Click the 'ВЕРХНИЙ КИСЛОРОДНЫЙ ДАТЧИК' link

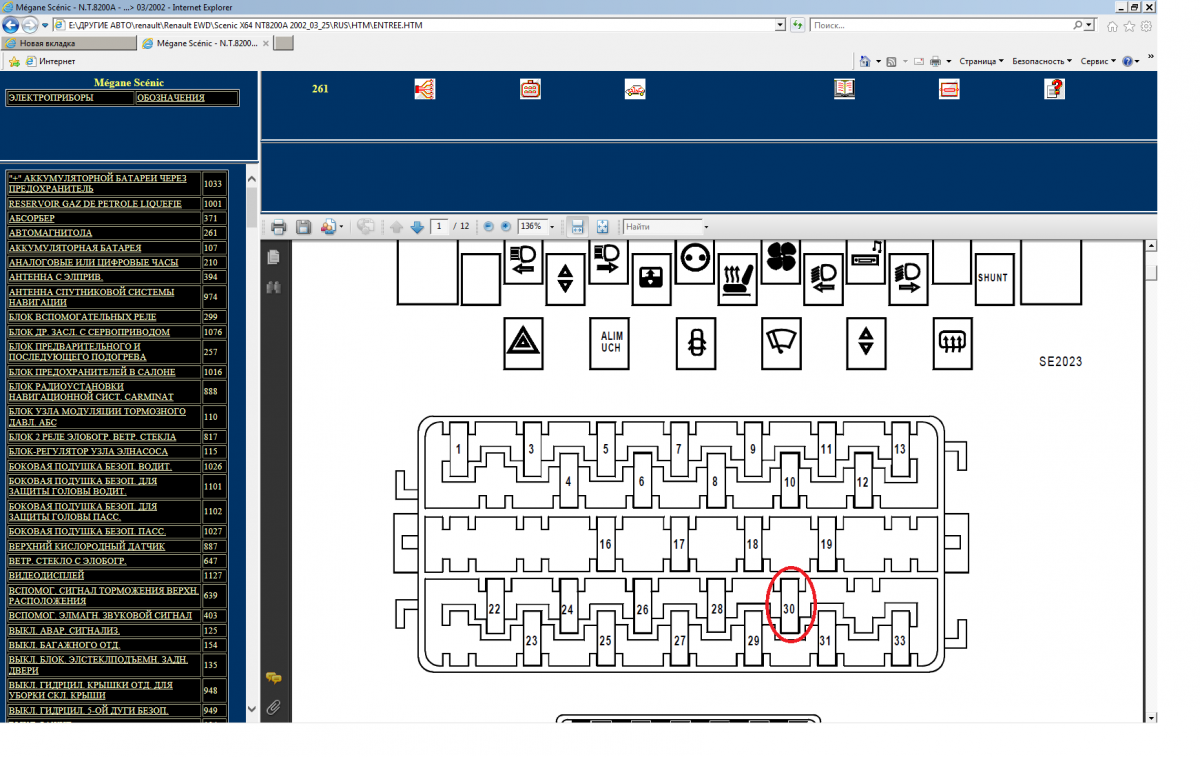point(87,547)
